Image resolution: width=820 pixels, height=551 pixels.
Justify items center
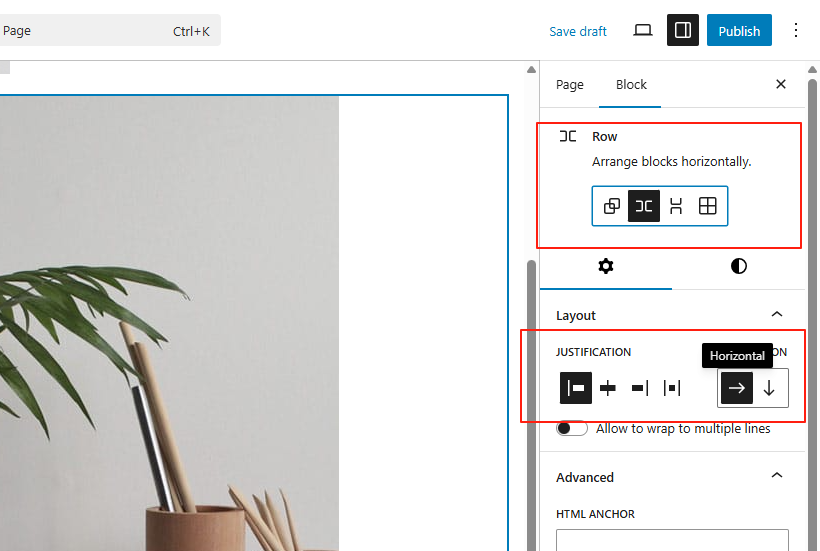coord(608,388)
